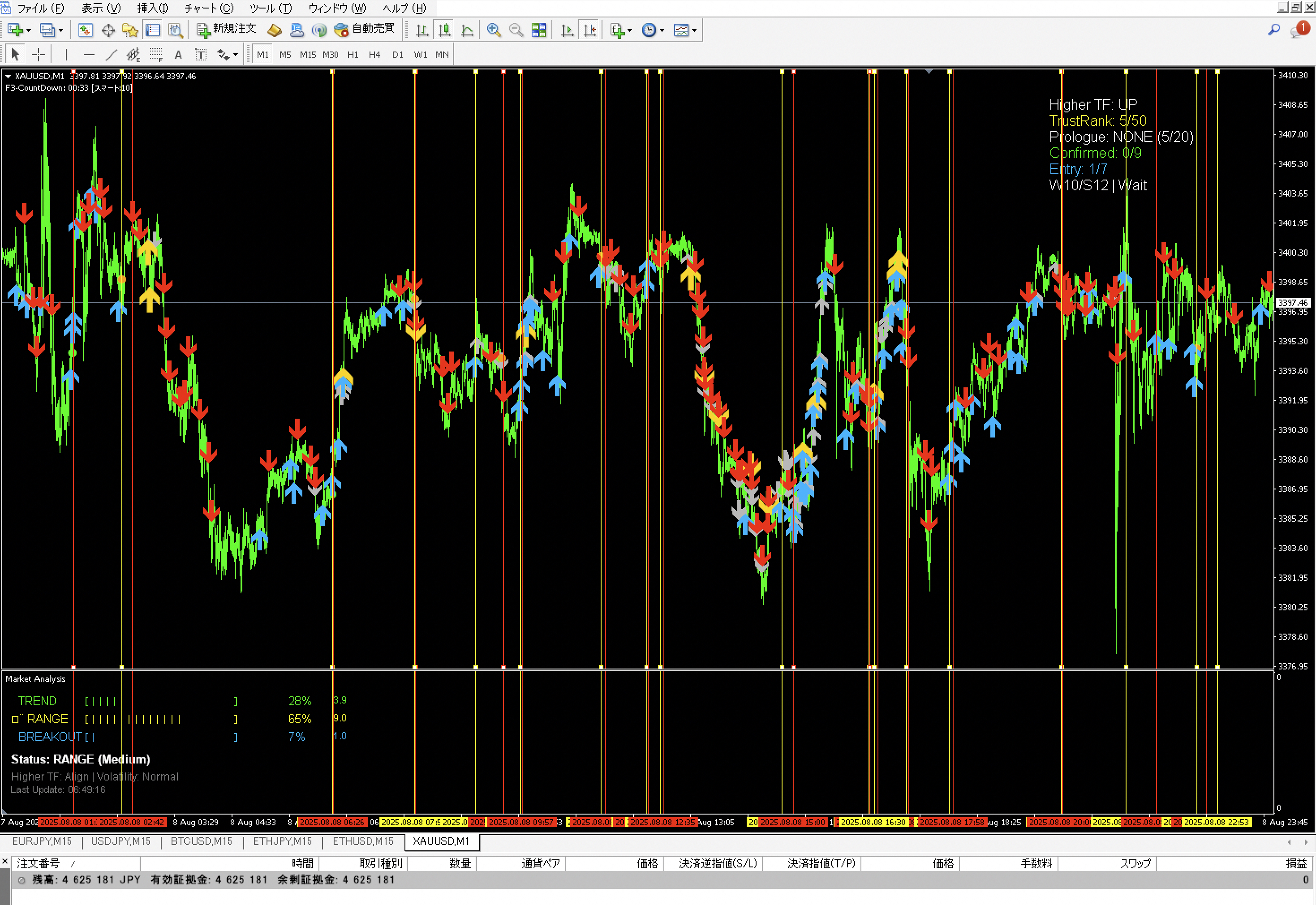Screen dimensions: 1316x905
Task: Switch to the USDJPY,M15 chart tab
Action: tap(121, 841)
